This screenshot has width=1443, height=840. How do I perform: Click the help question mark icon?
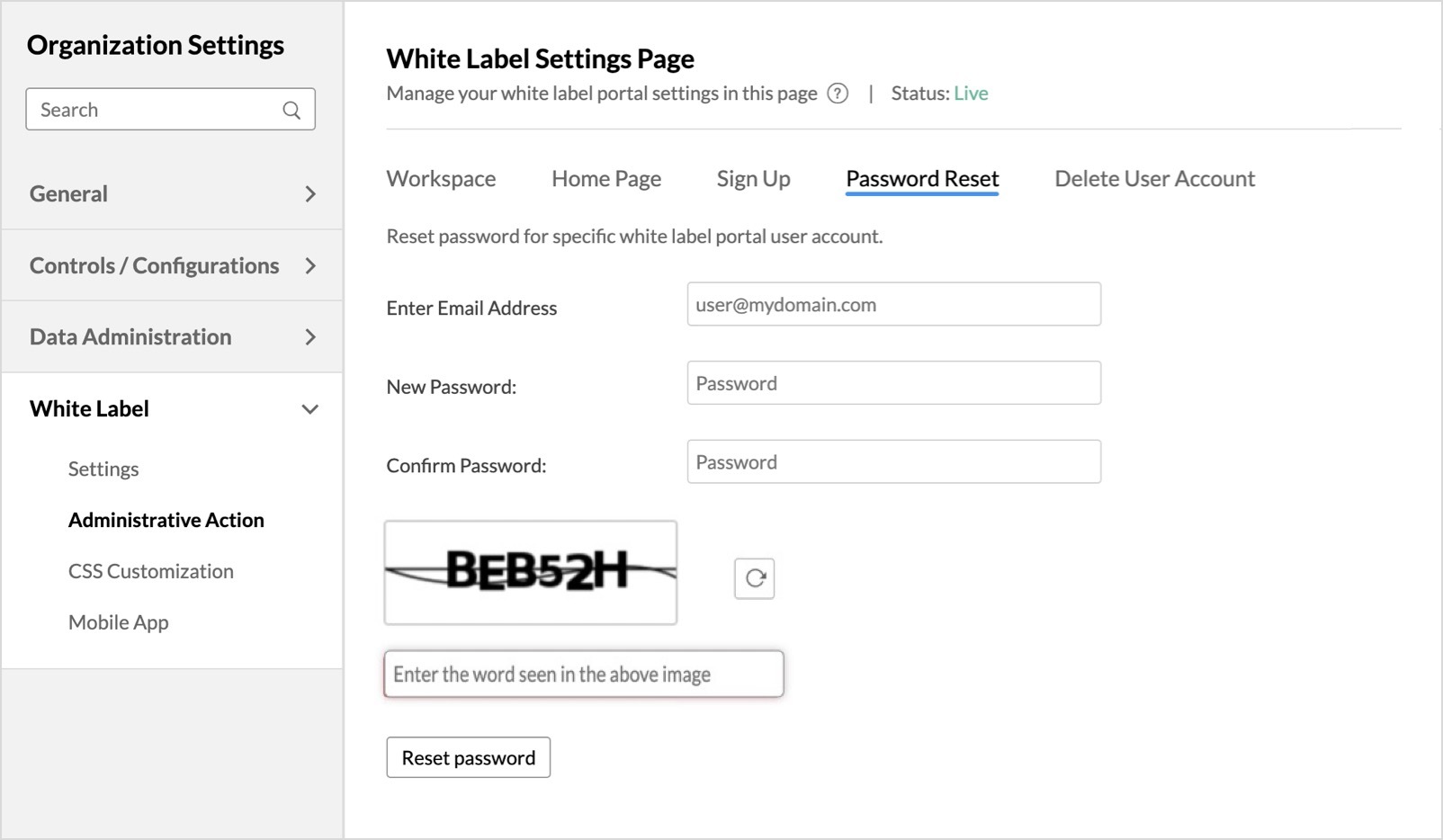tap(838, 94)
